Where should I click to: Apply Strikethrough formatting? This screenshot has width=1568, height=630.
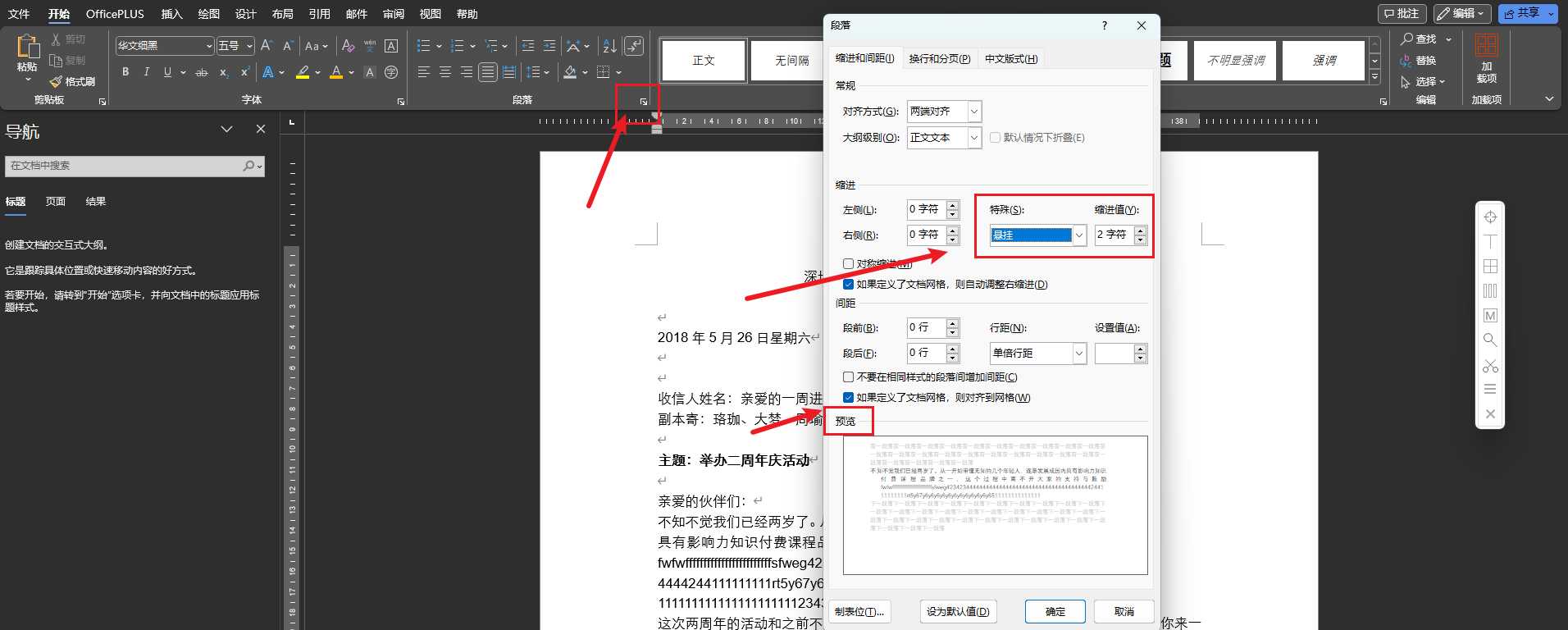pos(202,72)
